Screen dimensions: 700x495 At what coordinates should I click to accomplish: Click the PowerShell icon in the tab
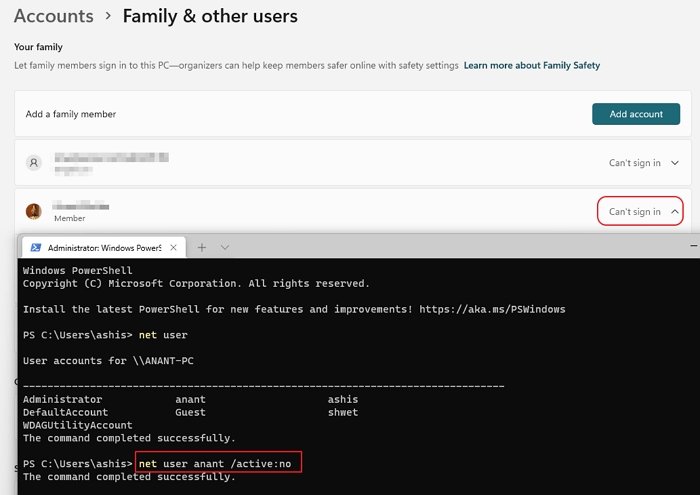click(36, 248)
